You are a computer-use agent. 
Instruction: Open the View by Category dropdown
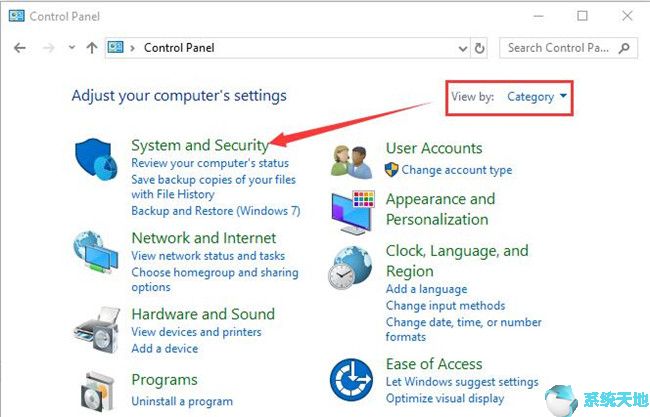[x=536, y=97]
